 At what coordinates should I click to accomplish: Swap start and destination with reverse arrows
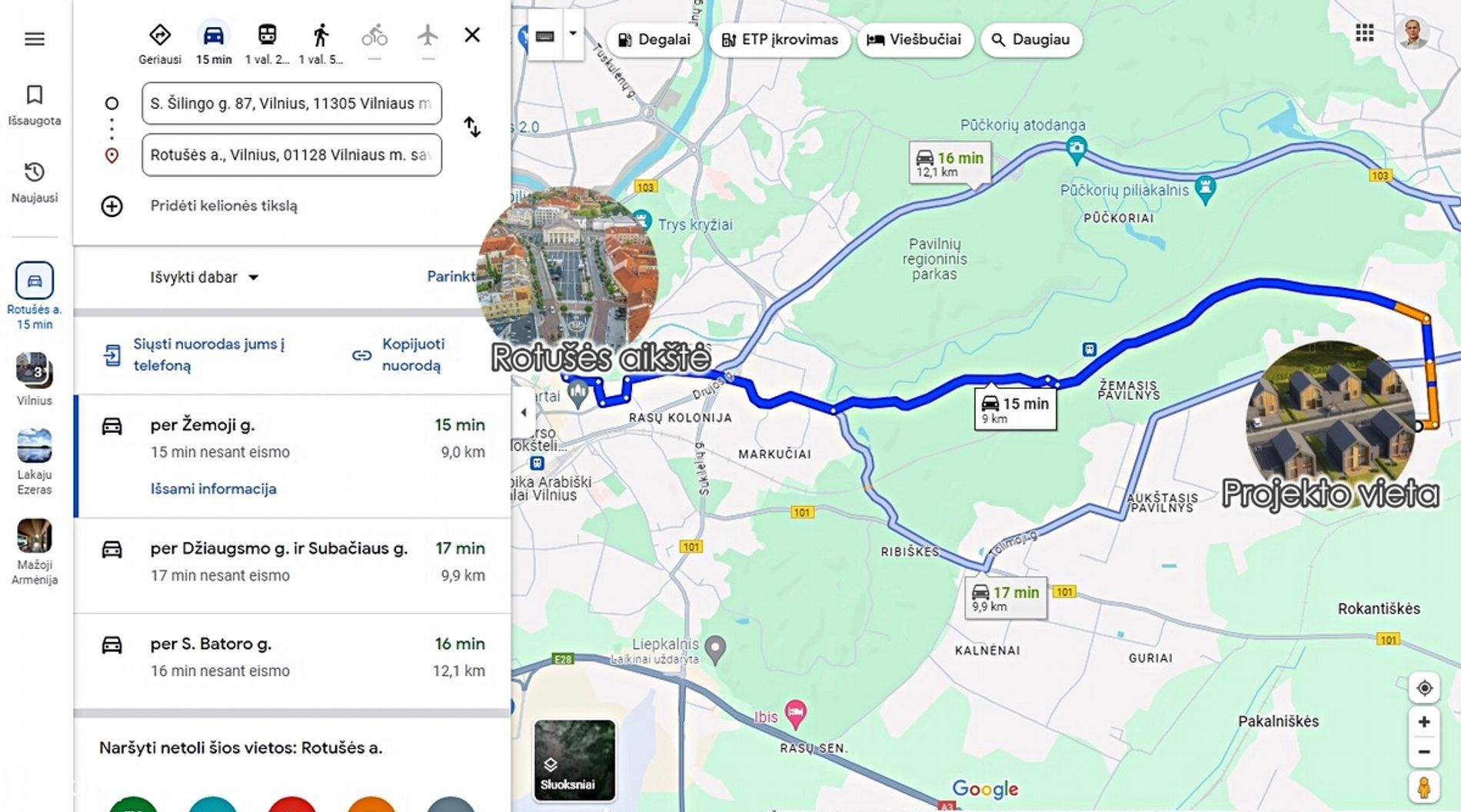[472, 127]
